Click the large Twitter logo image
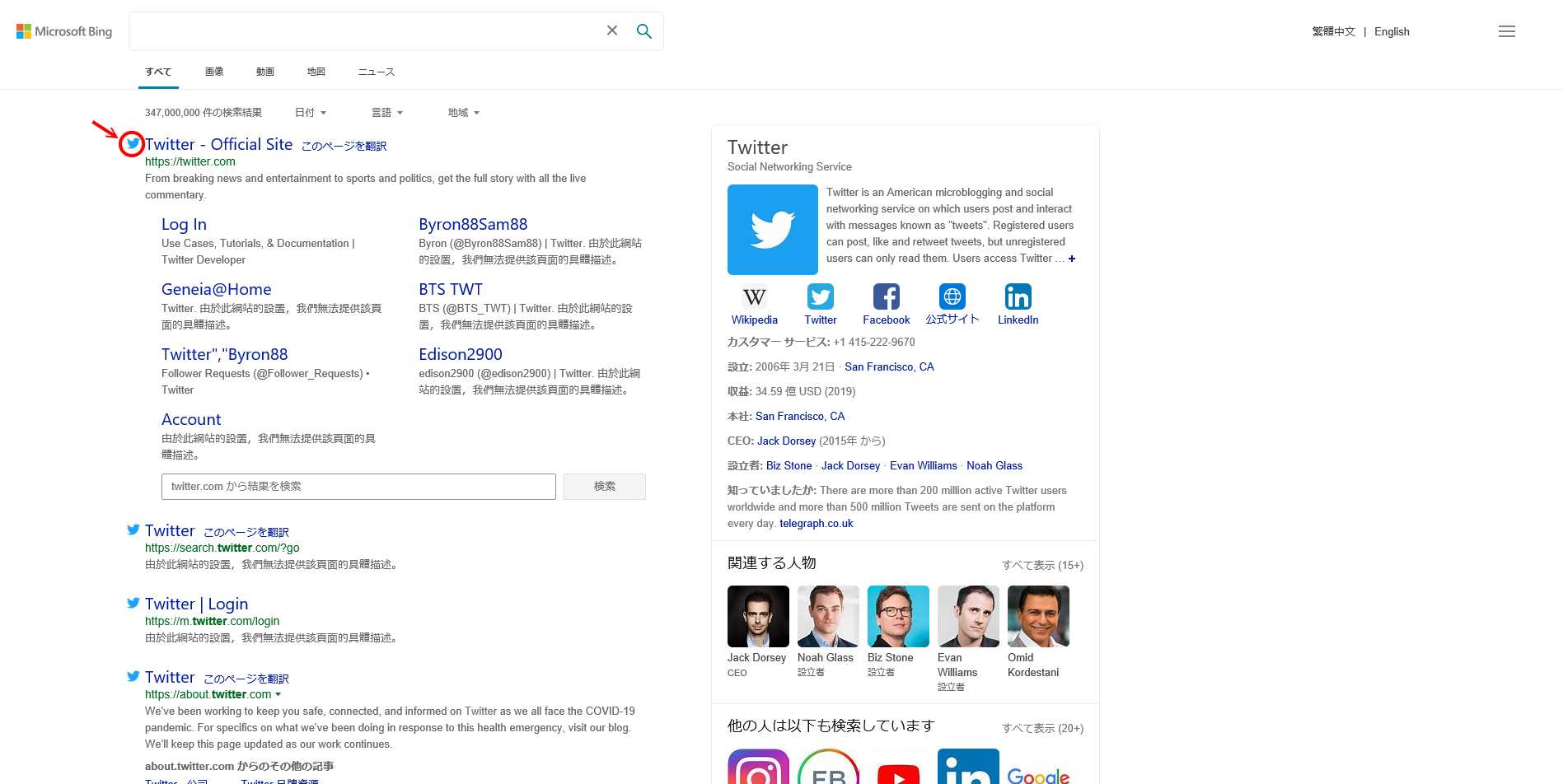Viewport: 1563px width, 784px height. pos(773,230)
